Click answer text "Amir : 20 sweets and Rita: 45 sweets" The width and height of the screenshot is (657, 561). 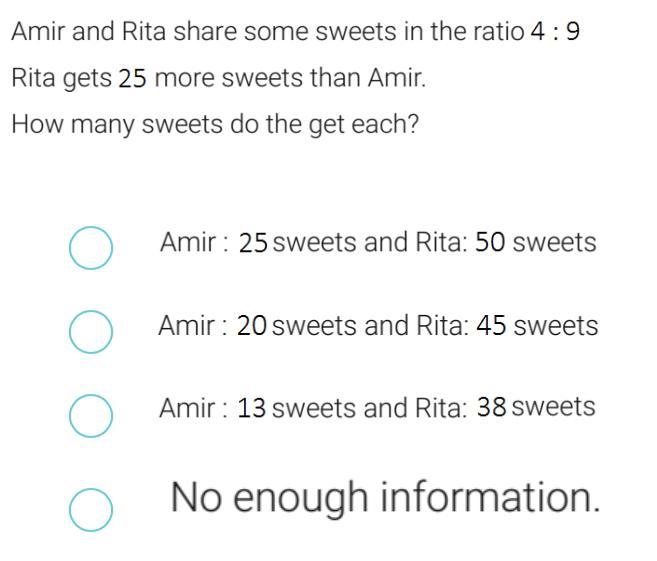377,326
